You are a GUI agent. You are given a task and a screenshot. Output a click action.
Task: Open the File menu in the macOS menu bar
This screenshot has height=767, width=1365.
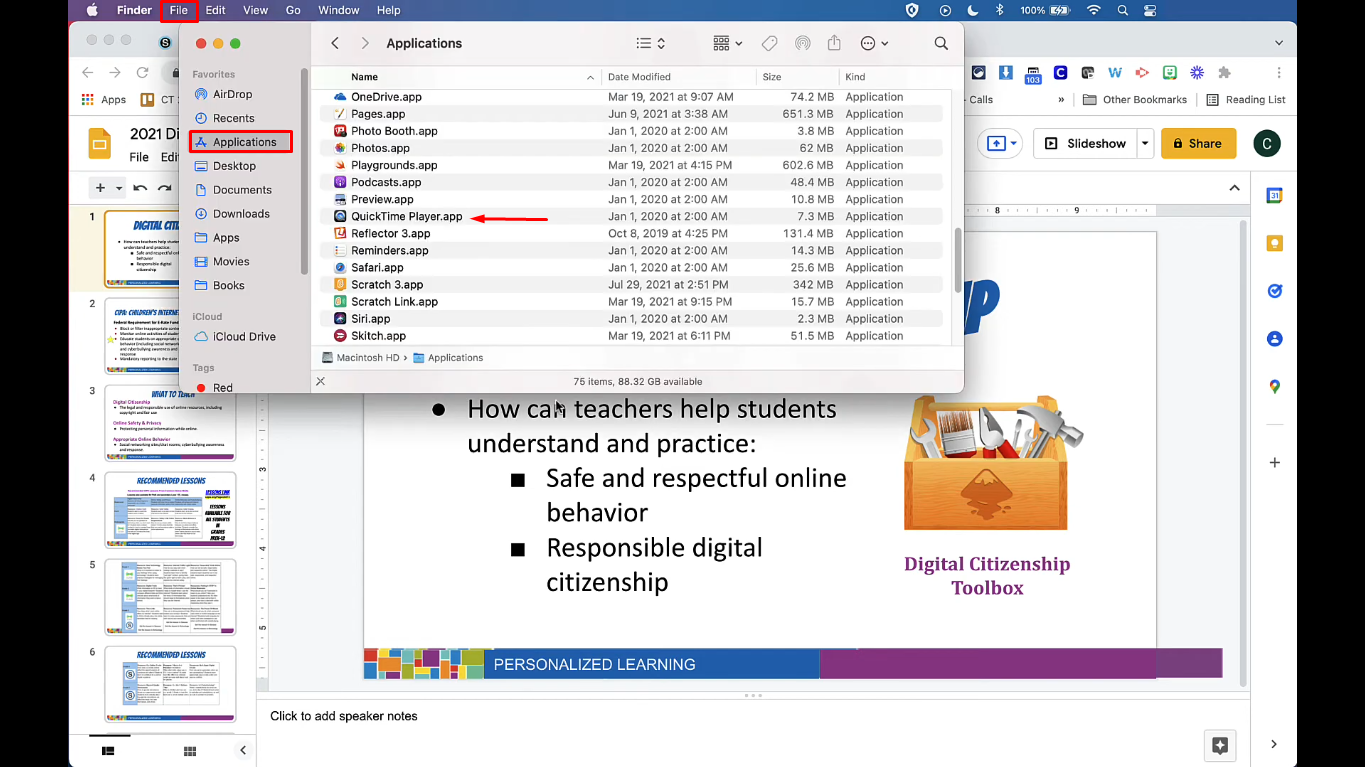click(178, 10)
